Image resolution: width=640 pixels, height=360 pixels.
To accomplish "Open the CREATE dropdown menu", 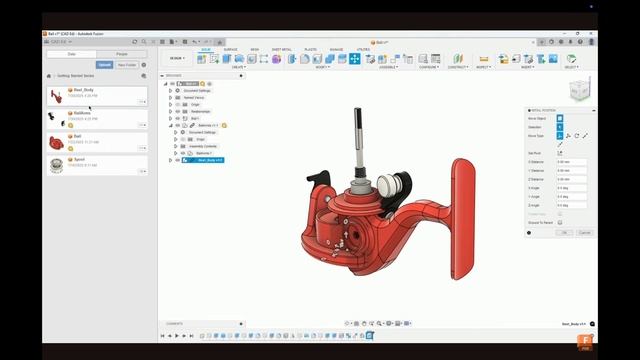I will point(239,67).
